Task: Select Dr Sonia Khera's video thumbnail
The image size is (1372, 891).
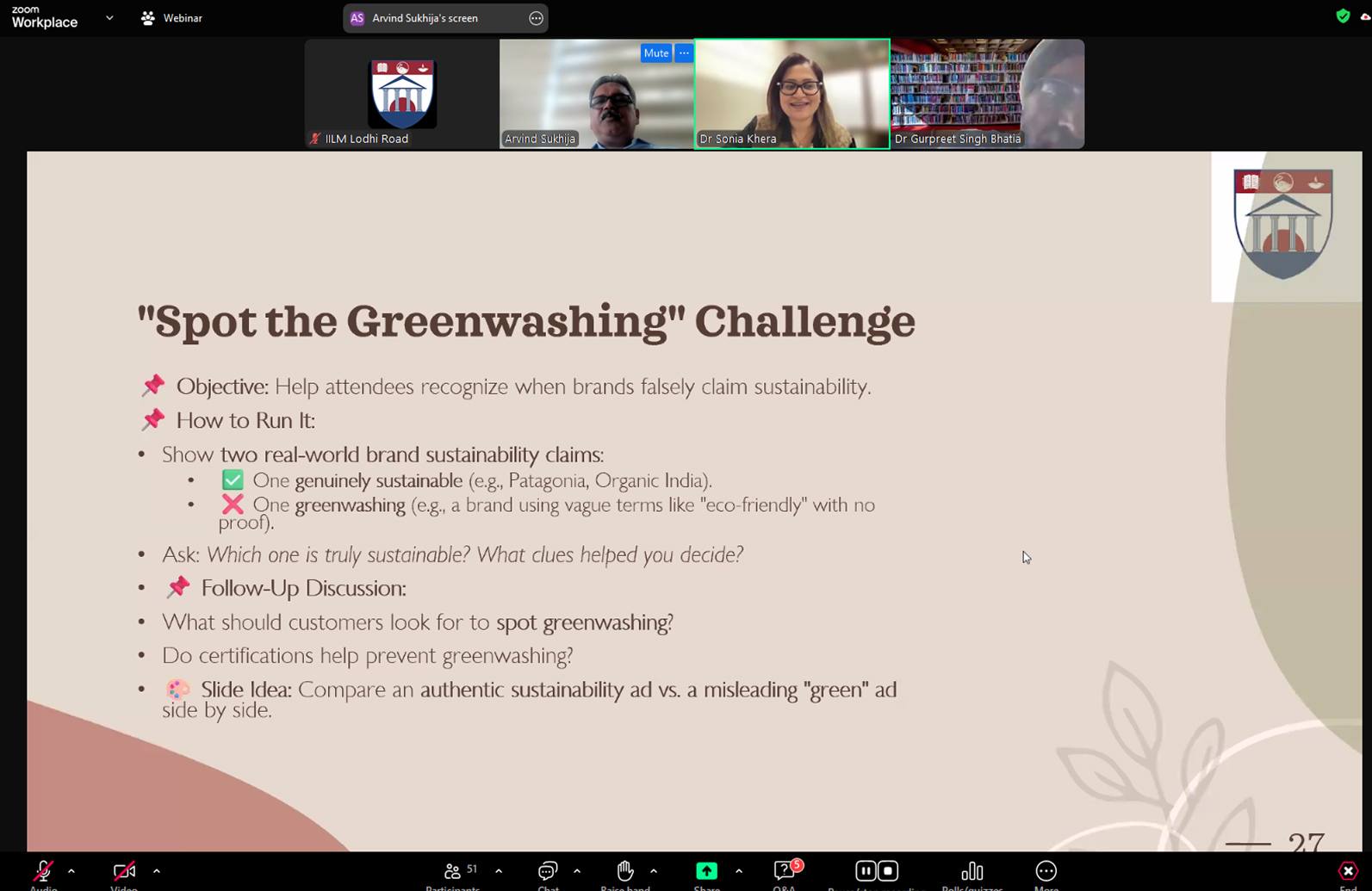Action: click(x=792, y=94)
